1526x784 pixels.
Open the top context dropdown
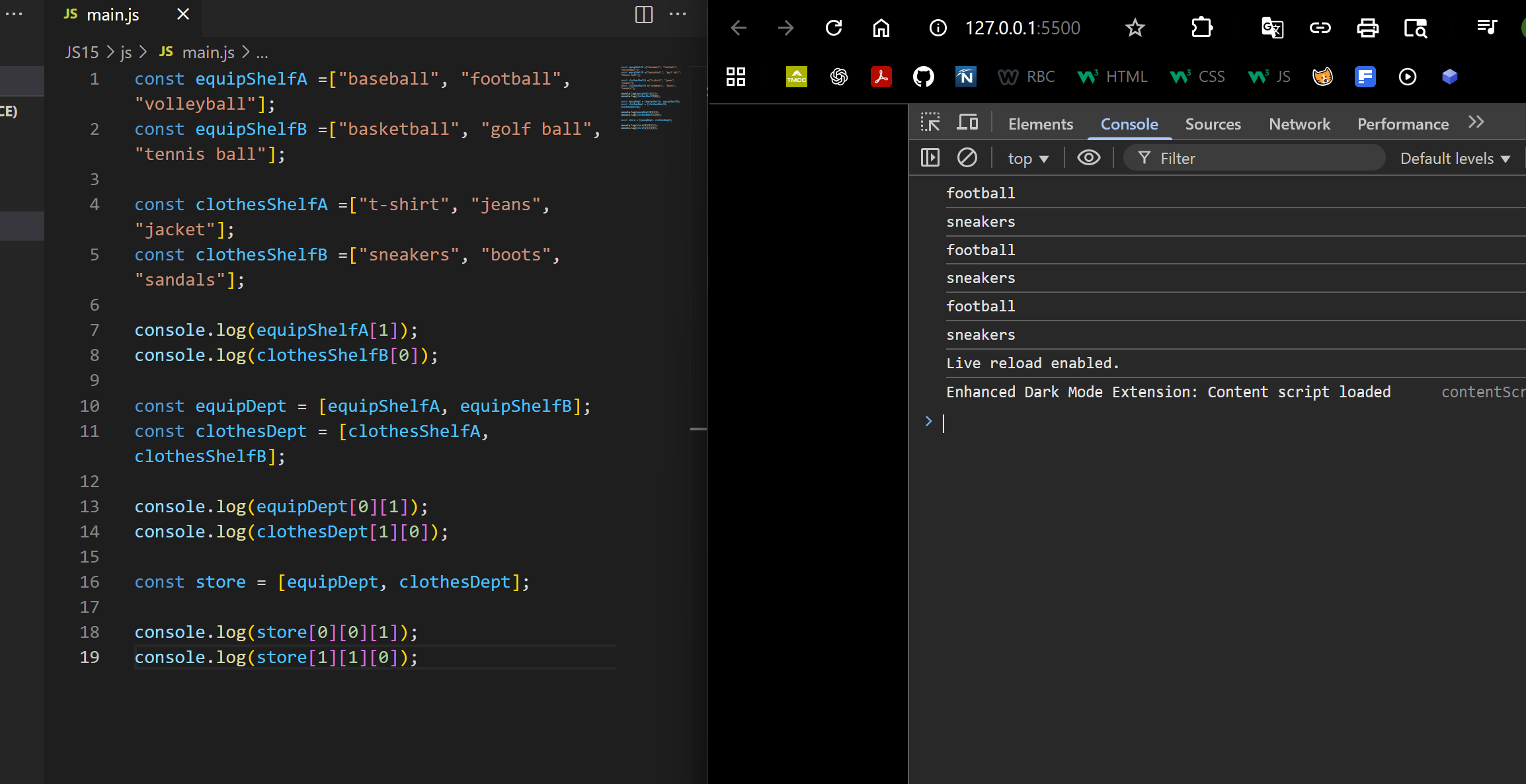pos(1027,159)
